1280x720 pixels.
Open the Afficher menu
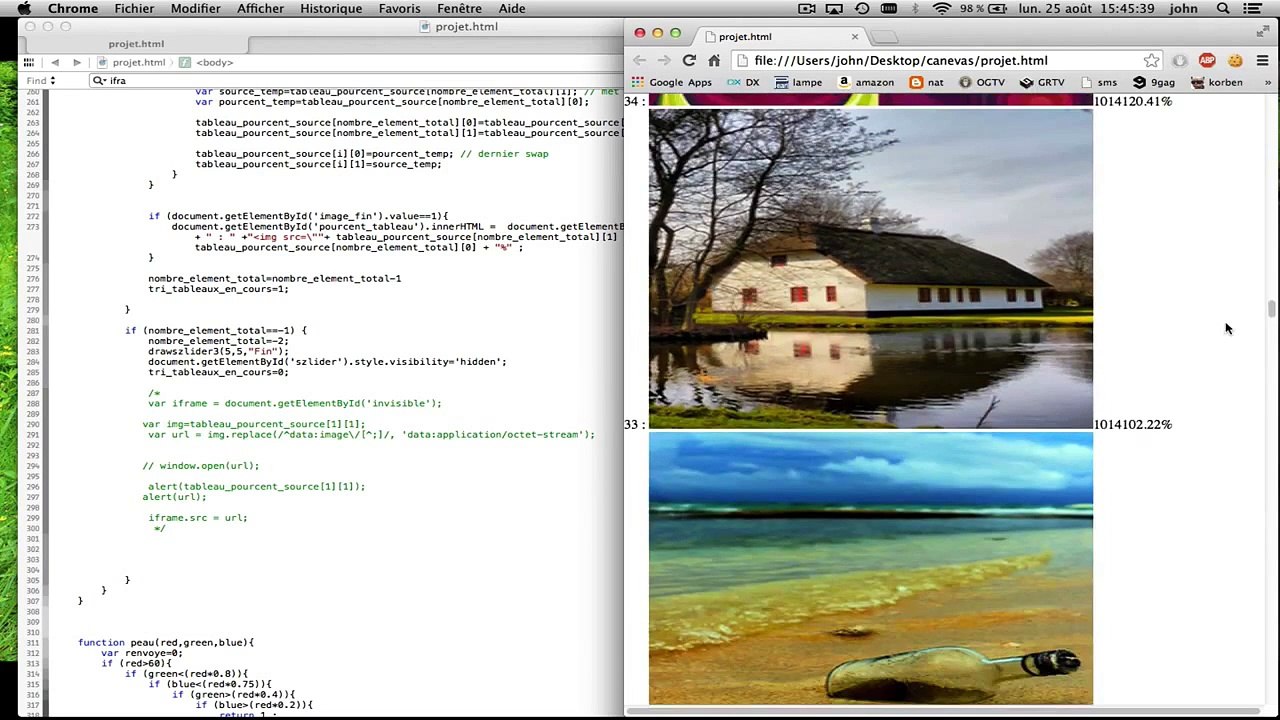pyautogui.click(x=260, y=9)
